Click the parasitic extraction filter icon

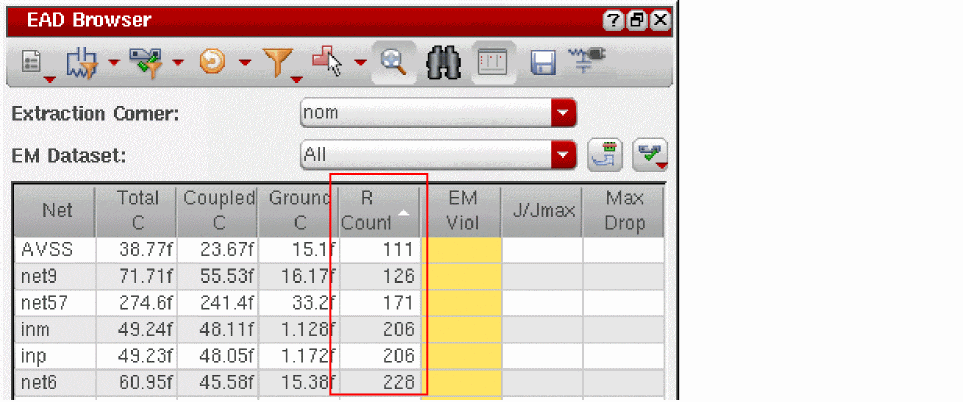(x=82, y=63)
